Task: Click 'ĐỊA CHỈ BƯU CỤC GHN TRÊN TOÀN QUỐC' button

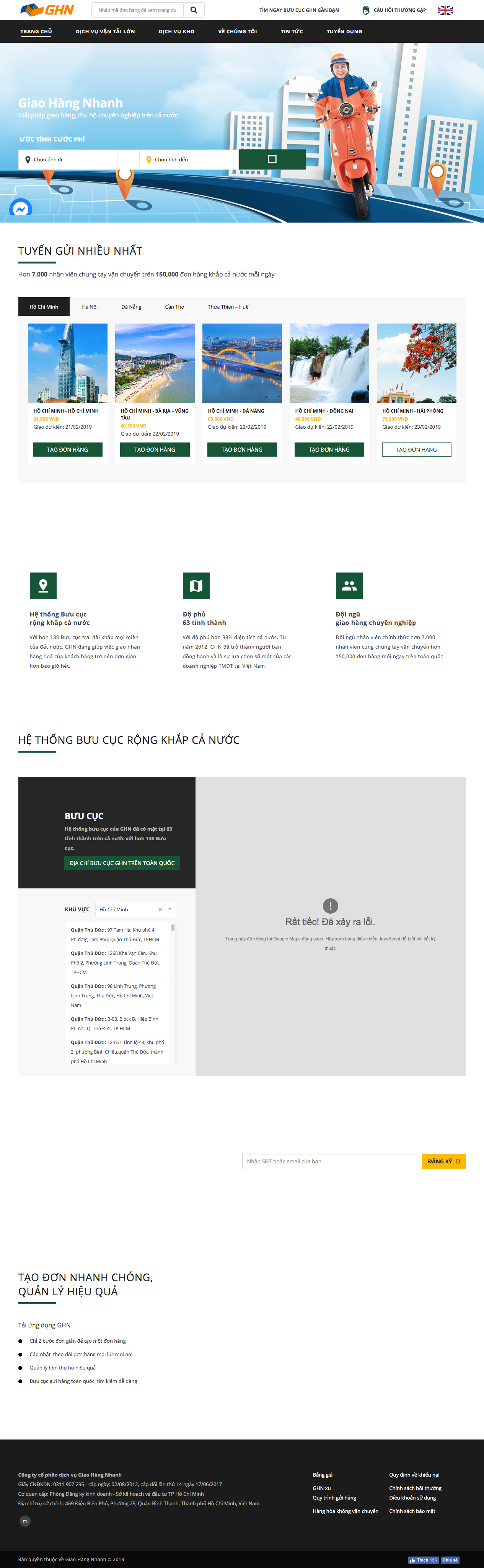Action: point(122,862)
